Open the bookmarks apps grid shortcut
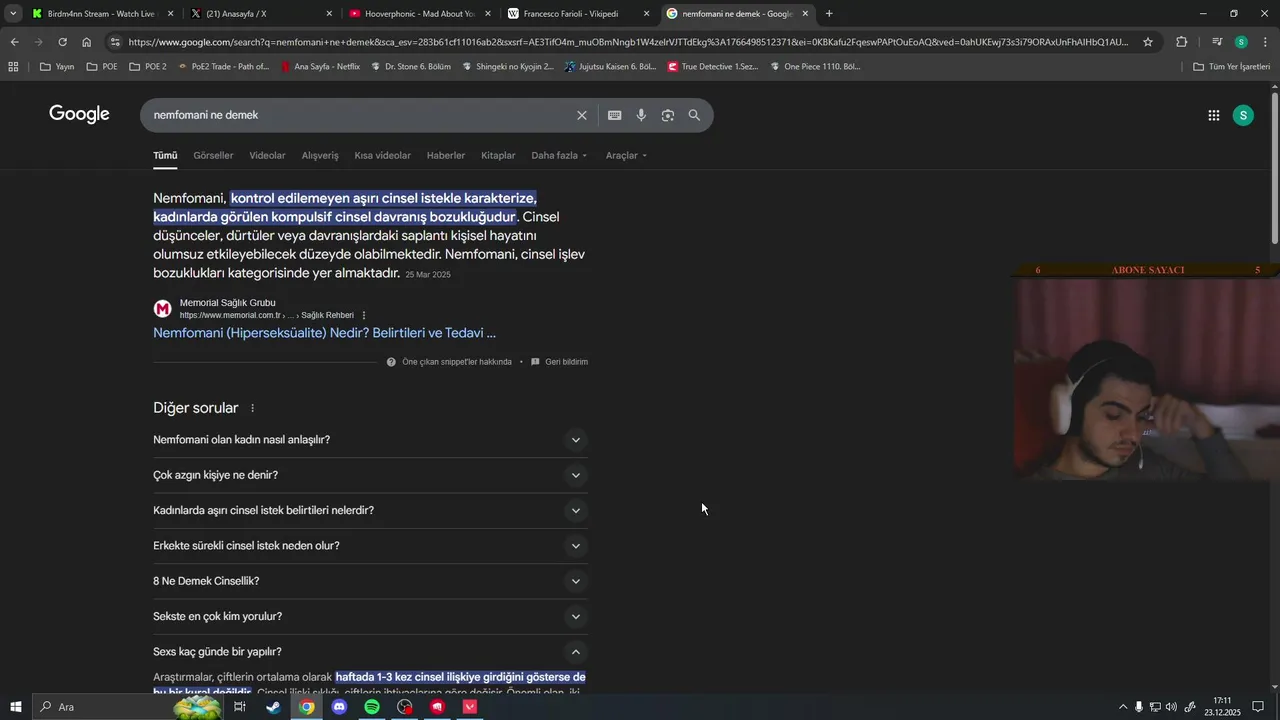The width and height of the screenshot is (1280, 720). (x=13, y=67)
